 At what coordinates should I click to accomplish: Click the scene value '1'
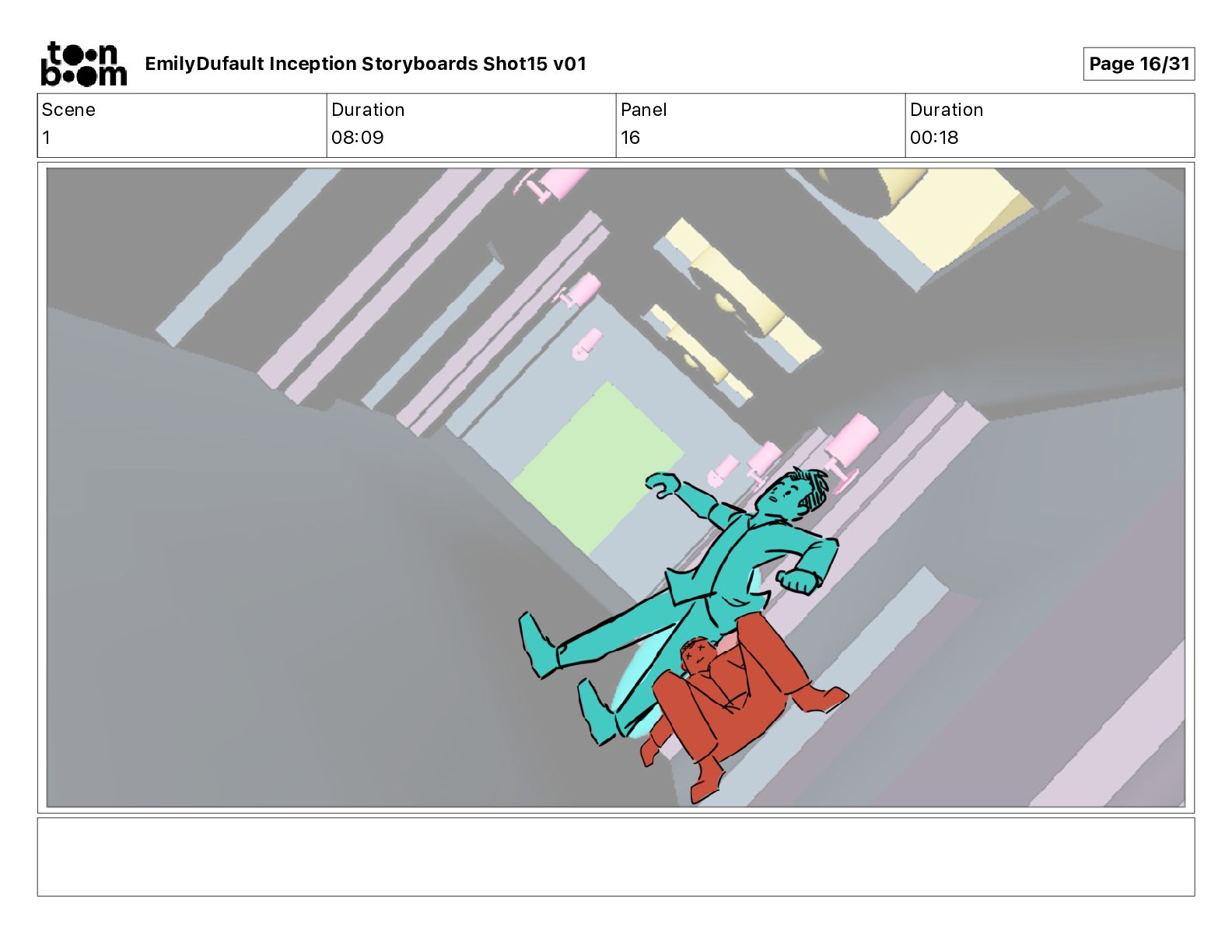click(x=47, y=138)
